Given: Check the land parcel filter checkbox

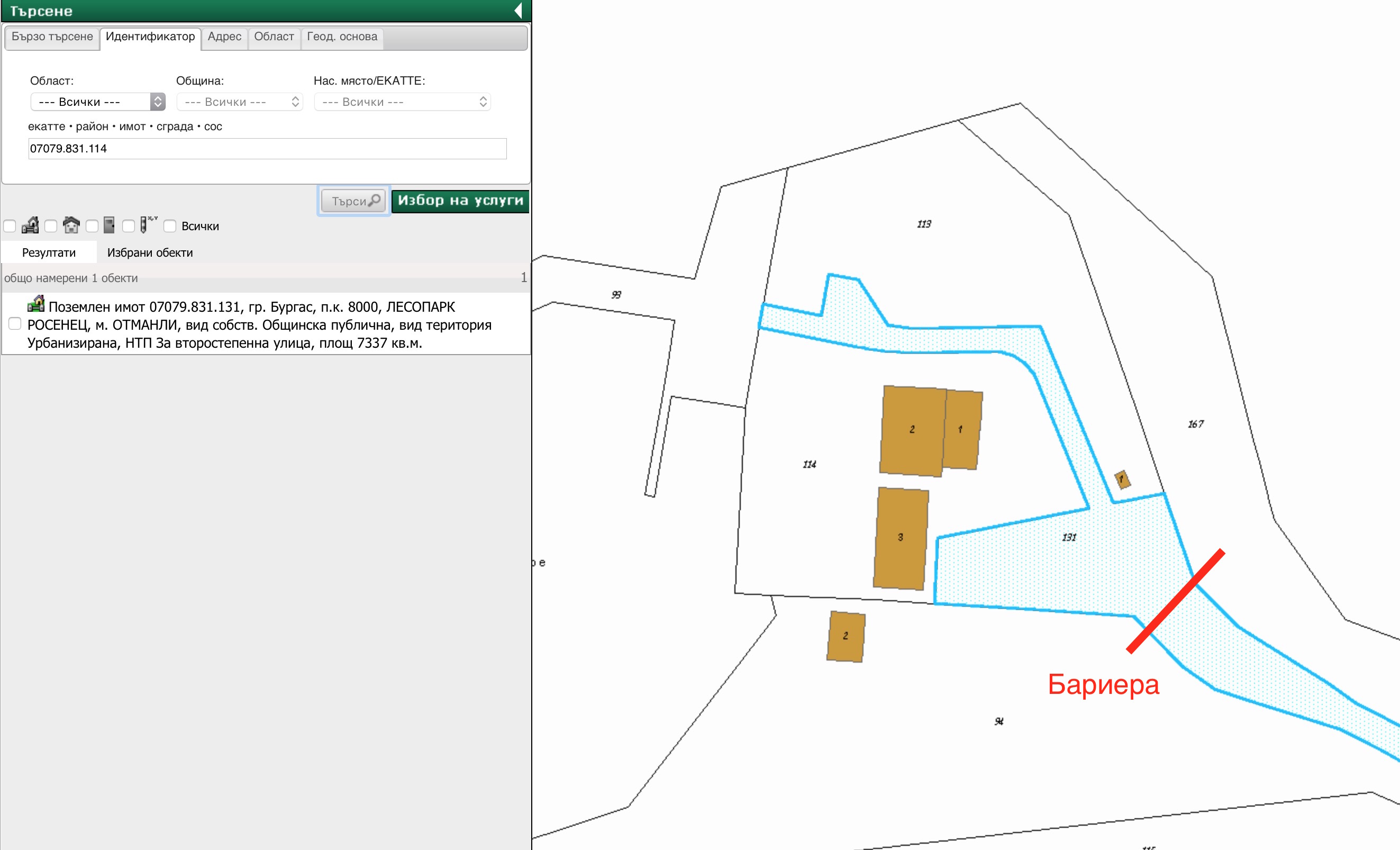Looking at the screenshot, I should pos(10,226).
